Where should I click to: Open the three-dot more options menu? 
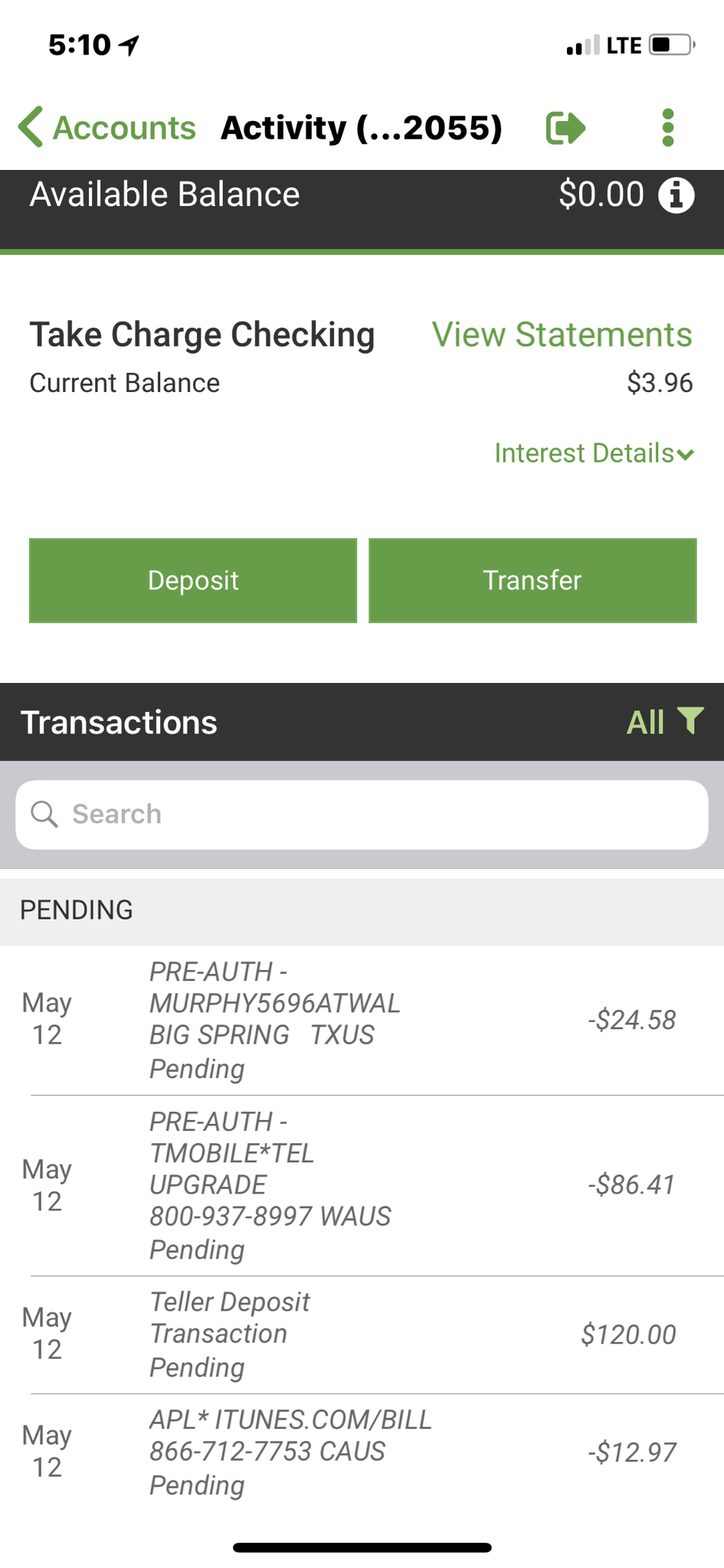pyautogui.click(x=668, y=127)
